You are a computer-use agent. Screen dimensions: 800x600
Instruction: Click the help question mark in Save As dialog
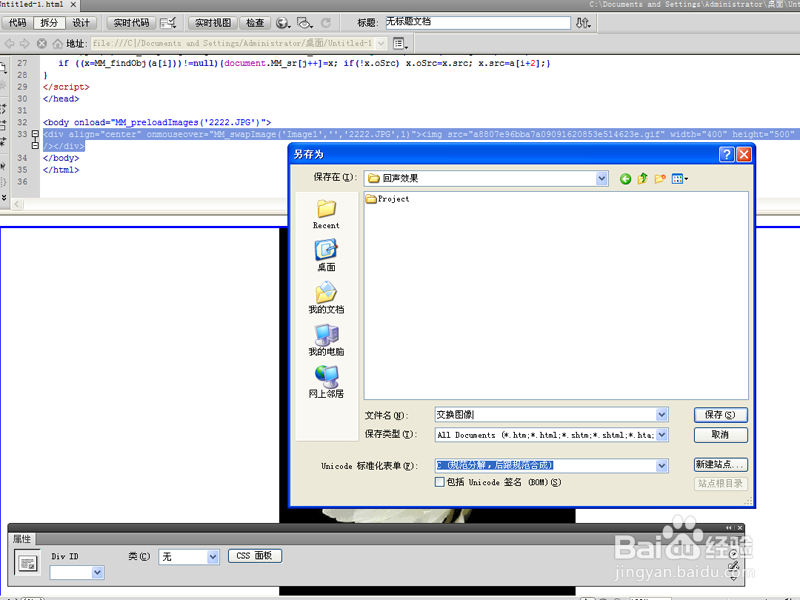(x=726, y=154)
